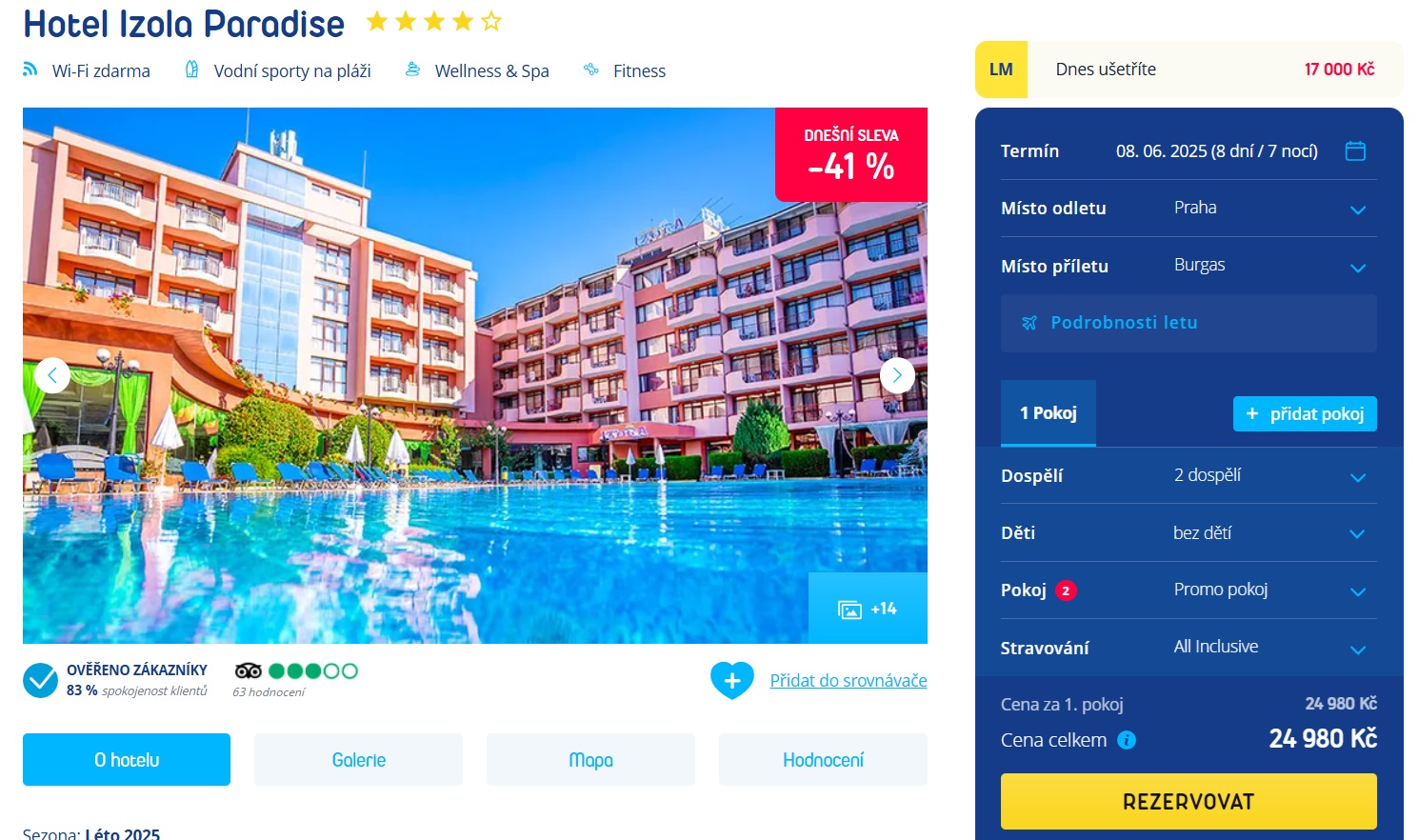1418x840 pixels.
Task: Select the Promo pokoj room type dropdown
Action: click(1188, 590)
